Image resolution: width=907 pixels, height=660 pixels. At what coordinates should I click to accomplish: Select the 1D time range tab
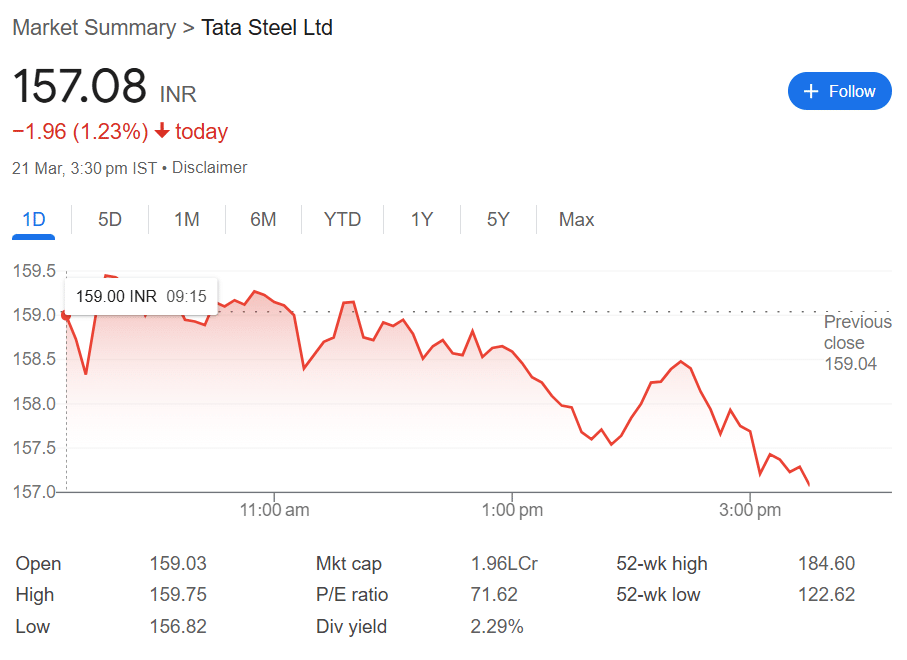point(34,220)
